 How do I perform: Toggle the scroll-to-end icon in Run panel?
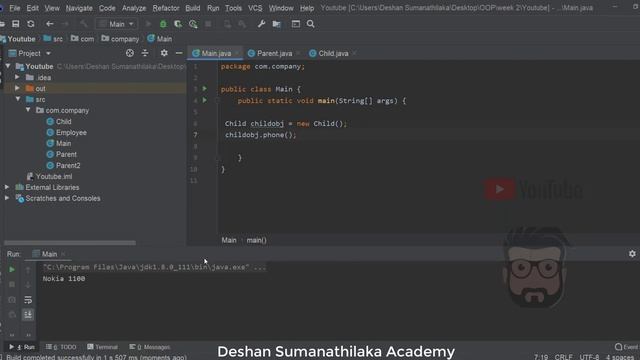click(28, 314)
